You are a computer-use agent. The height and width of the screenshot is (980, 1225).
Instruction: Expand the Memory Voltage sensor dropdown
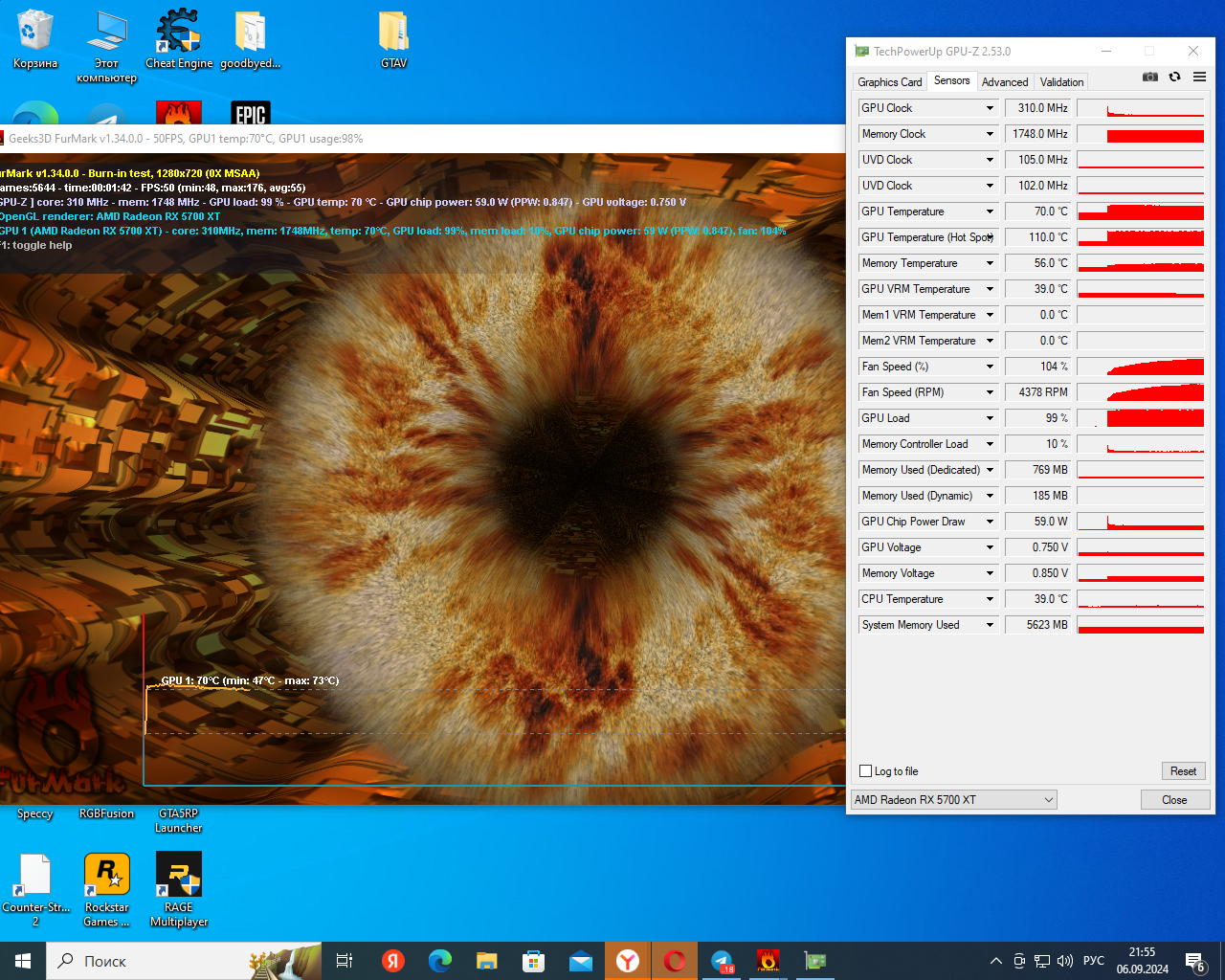991,573
